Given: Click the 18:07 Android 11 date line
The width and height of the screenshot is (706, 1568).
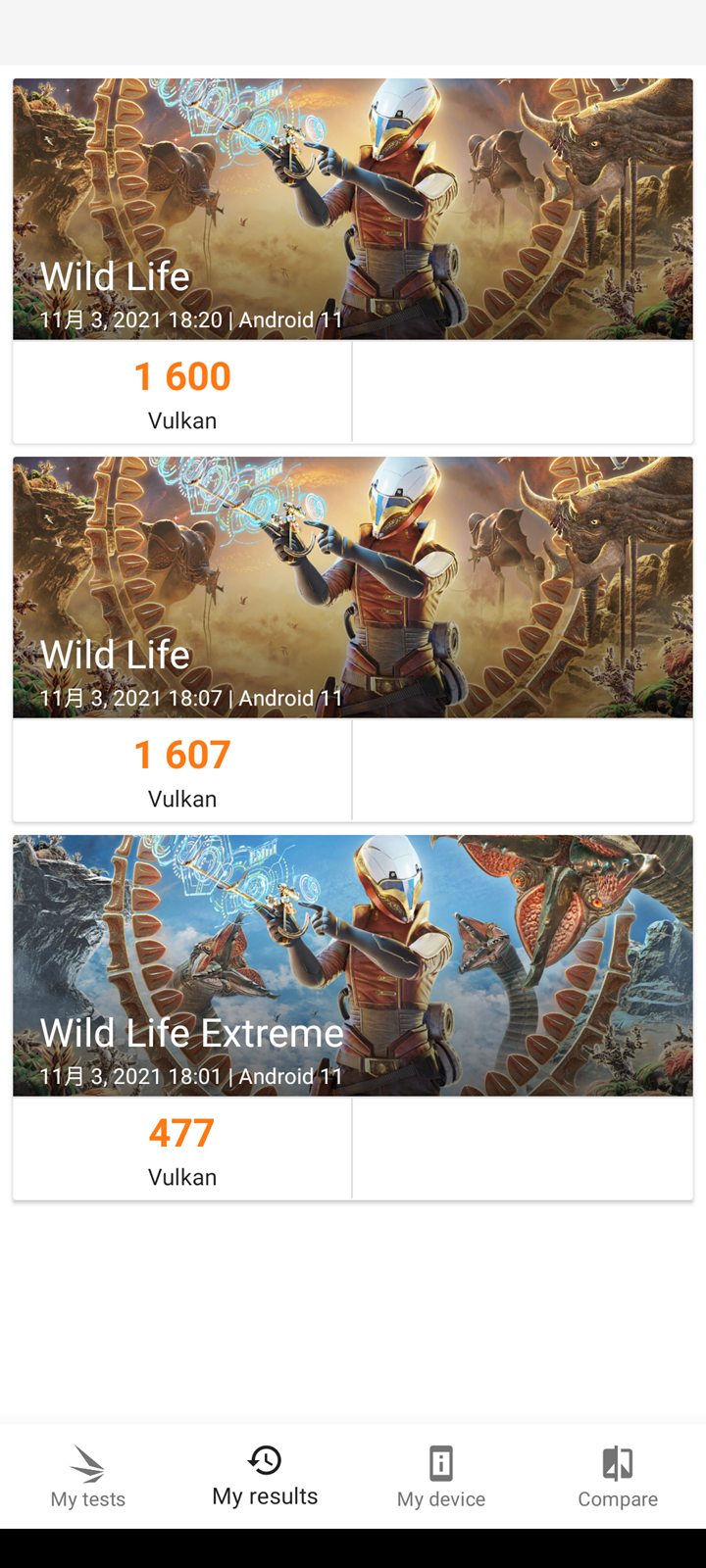Looking at the screenshot, I should (x=191, y=698).
